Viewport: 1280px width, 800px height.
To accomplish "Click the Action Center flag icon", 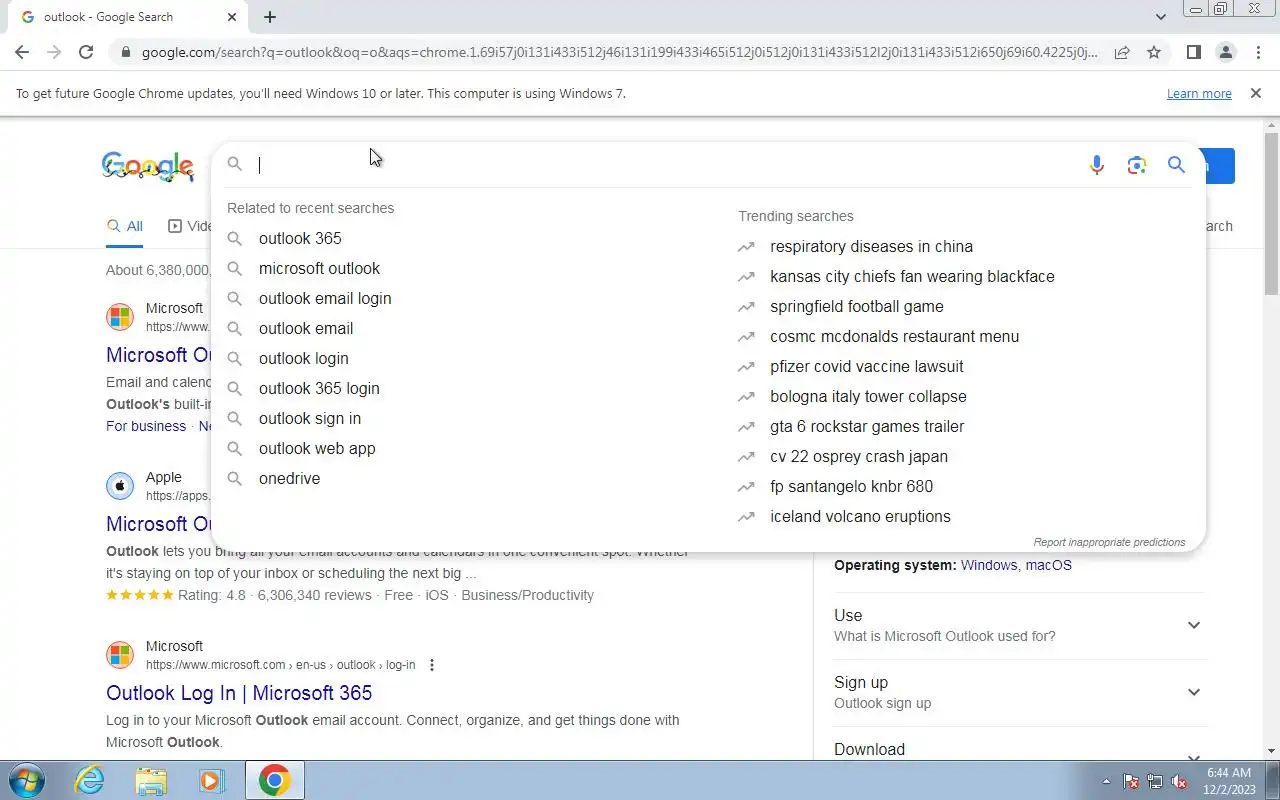I will point(1131,781).
